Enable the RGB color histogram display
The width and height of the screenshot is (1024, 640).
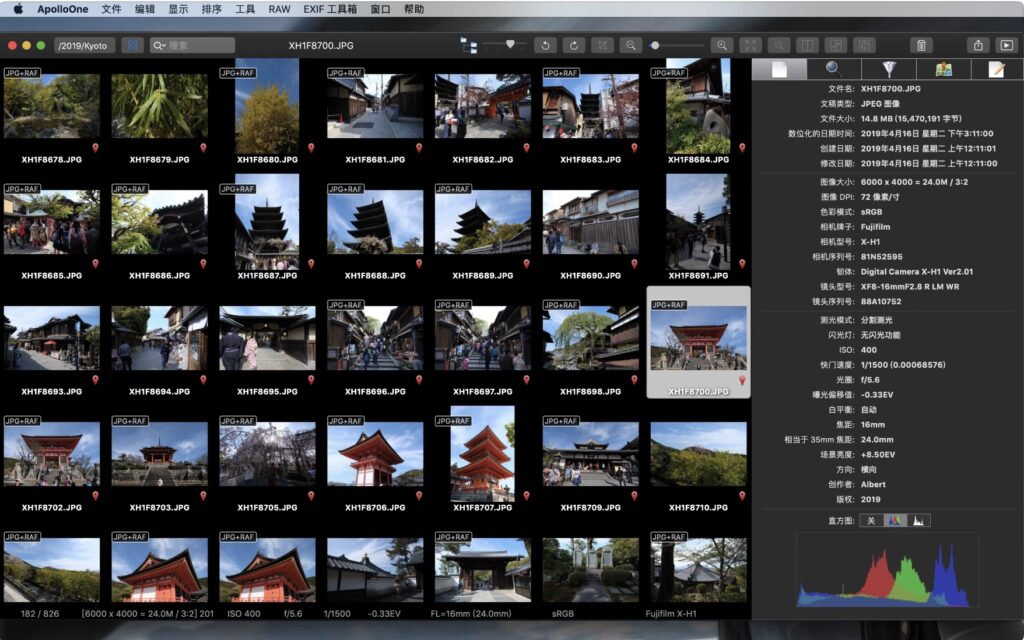tap(895, 521)
